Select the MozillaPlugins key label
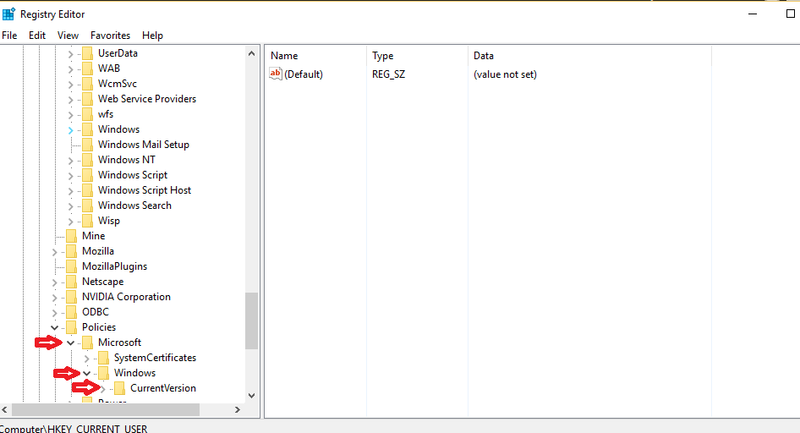Screen dimensions: 800x433 tap(114, 267)
